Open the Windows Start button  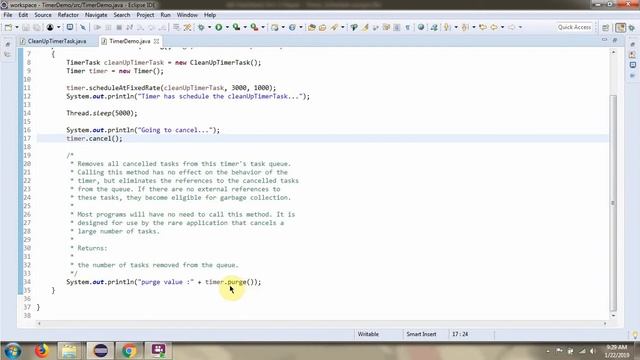(13, 351)
